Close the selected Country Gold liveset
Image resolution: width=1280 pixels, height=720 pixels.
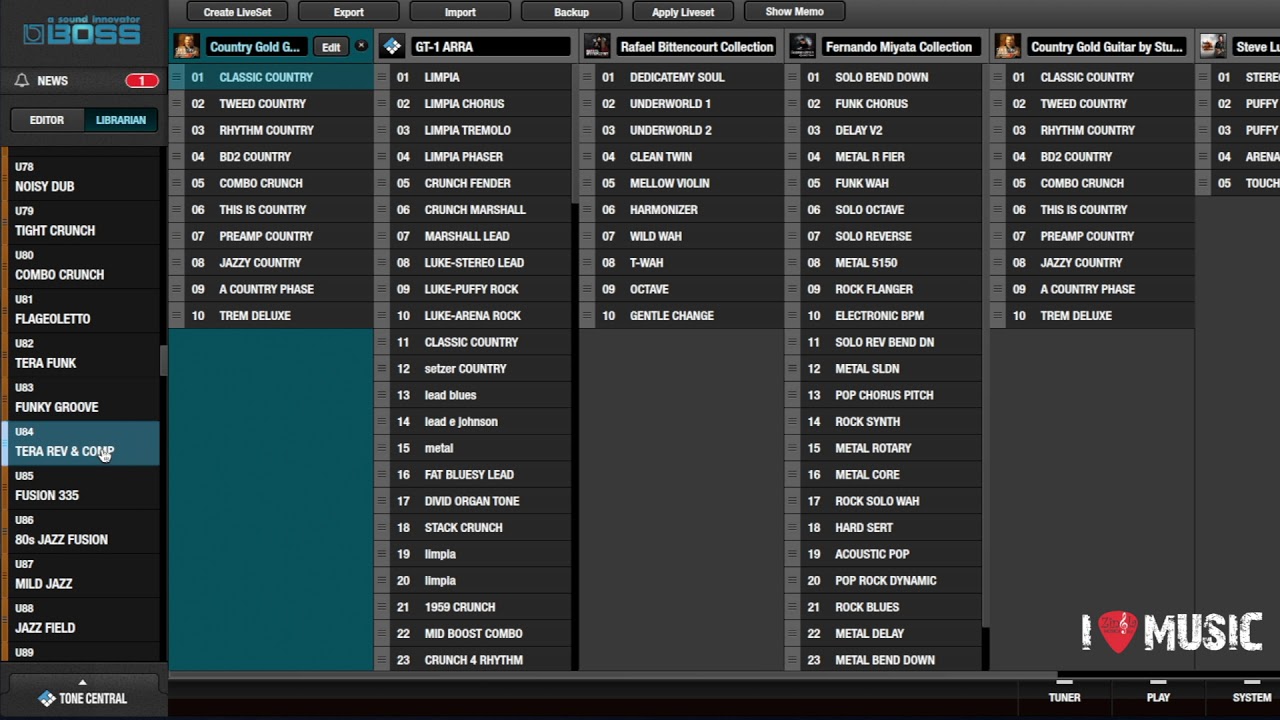tap(361, 46)
